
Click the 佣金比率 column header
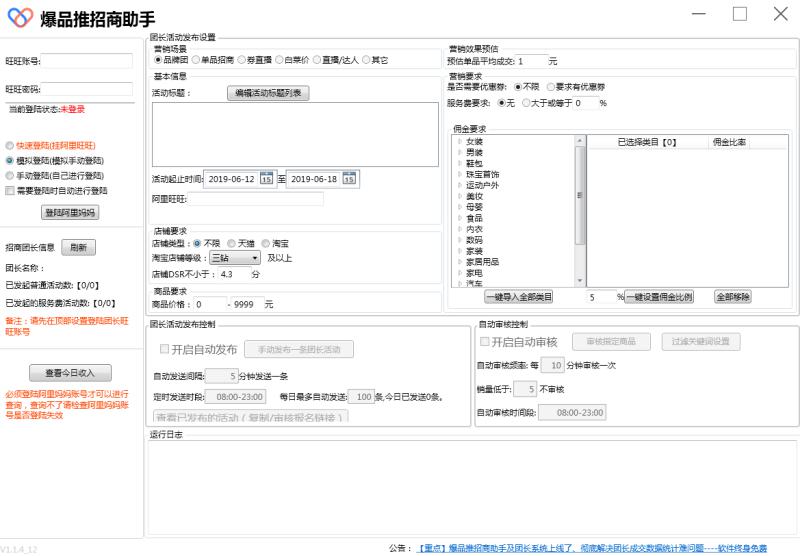tap(729, 142)
